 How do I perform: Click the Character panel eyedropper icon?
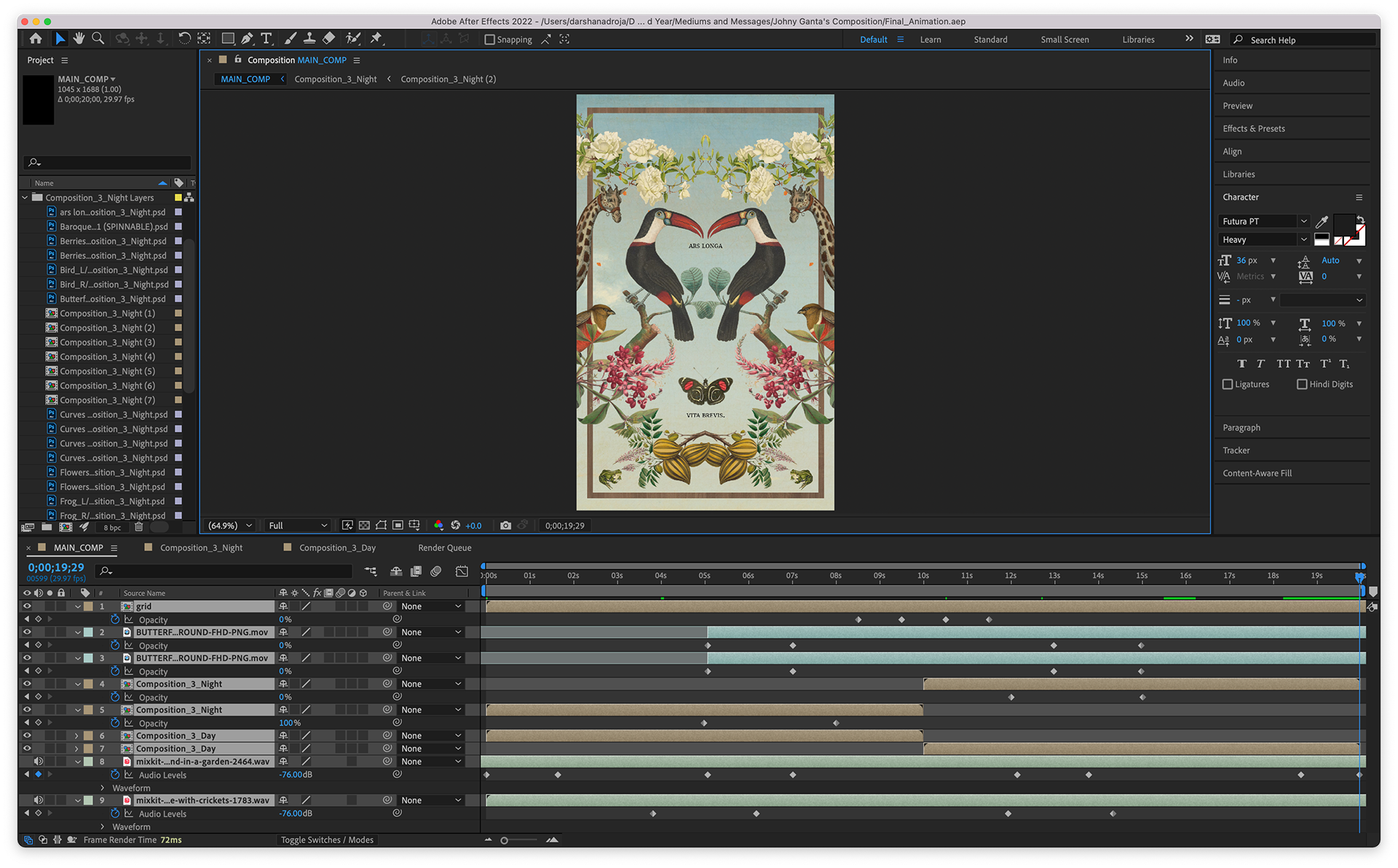[1322, 222]
